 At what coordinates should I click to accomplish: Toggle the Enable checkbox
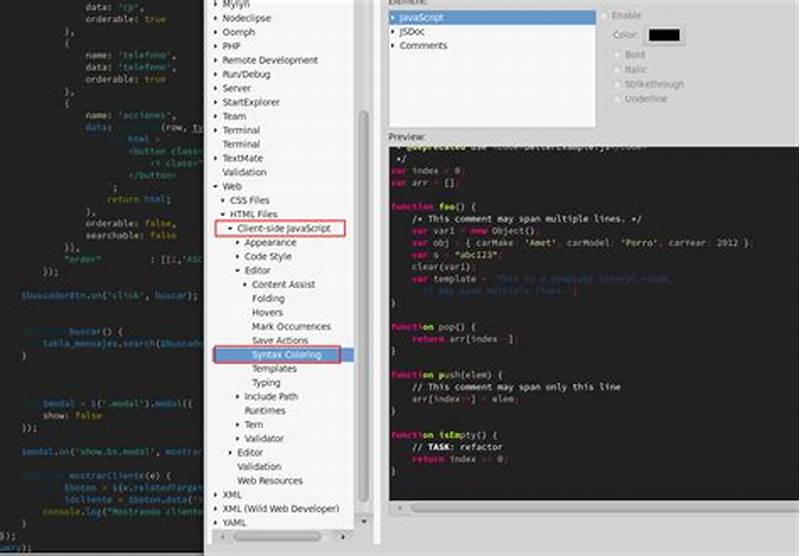605,16
